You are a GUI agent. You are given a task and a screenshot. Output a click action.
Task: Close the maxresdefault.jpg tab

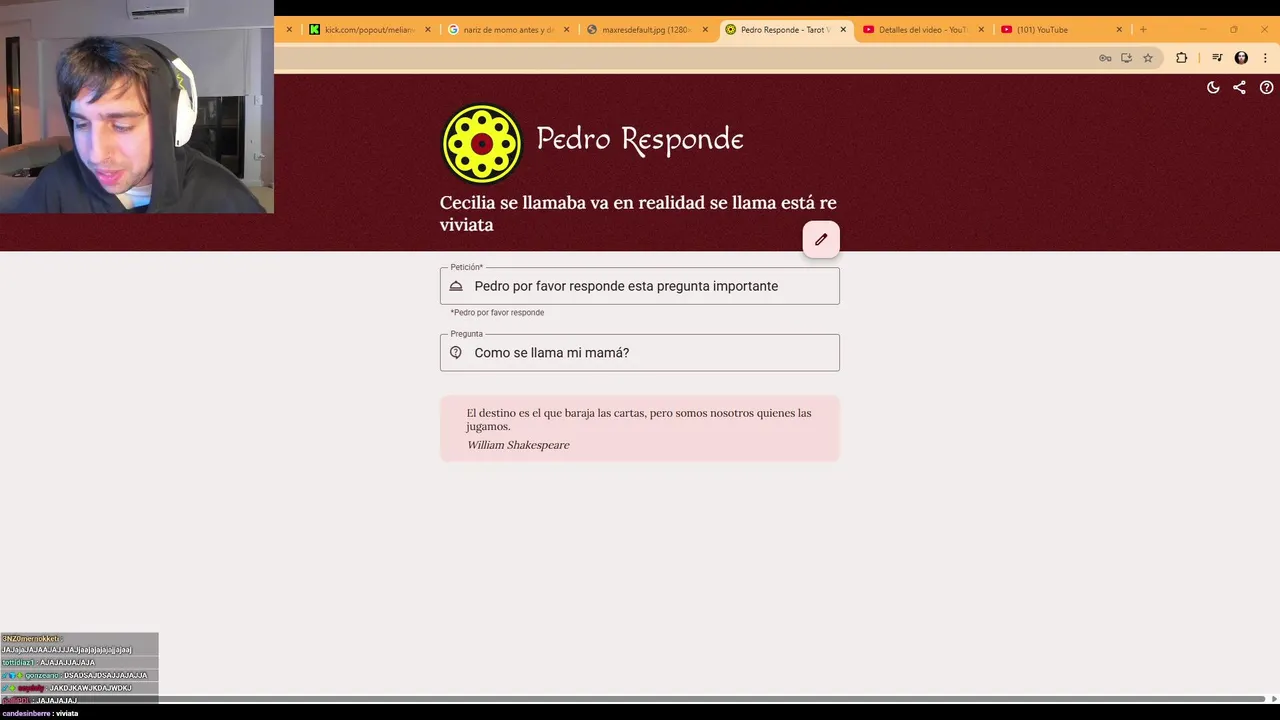pos(705,30)
